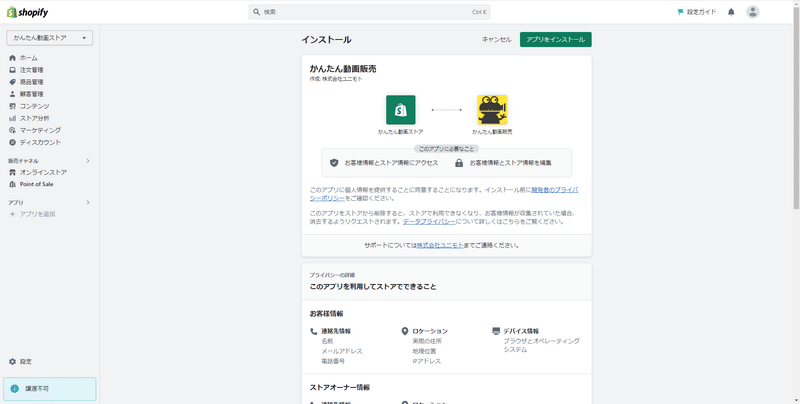The height and width of the screenshot is (404, 800).
Task: Click the ストア分析 bar chart icon
Action: [x=13, y=118]
